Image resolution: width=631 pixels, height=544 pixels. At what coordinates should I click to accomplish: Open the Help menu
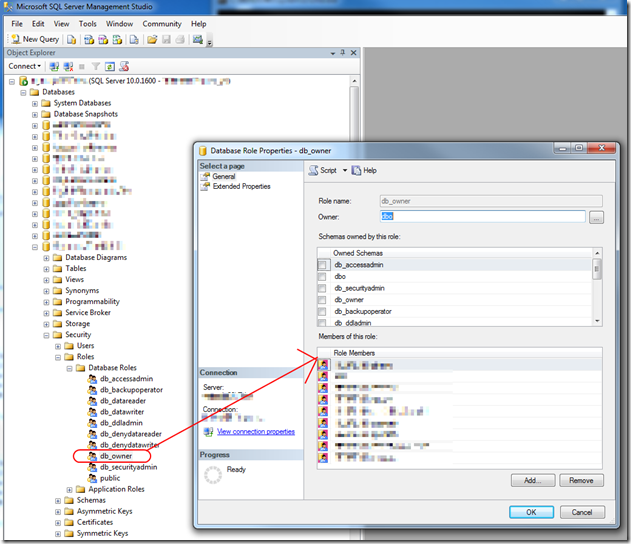(x=199, y=24)
